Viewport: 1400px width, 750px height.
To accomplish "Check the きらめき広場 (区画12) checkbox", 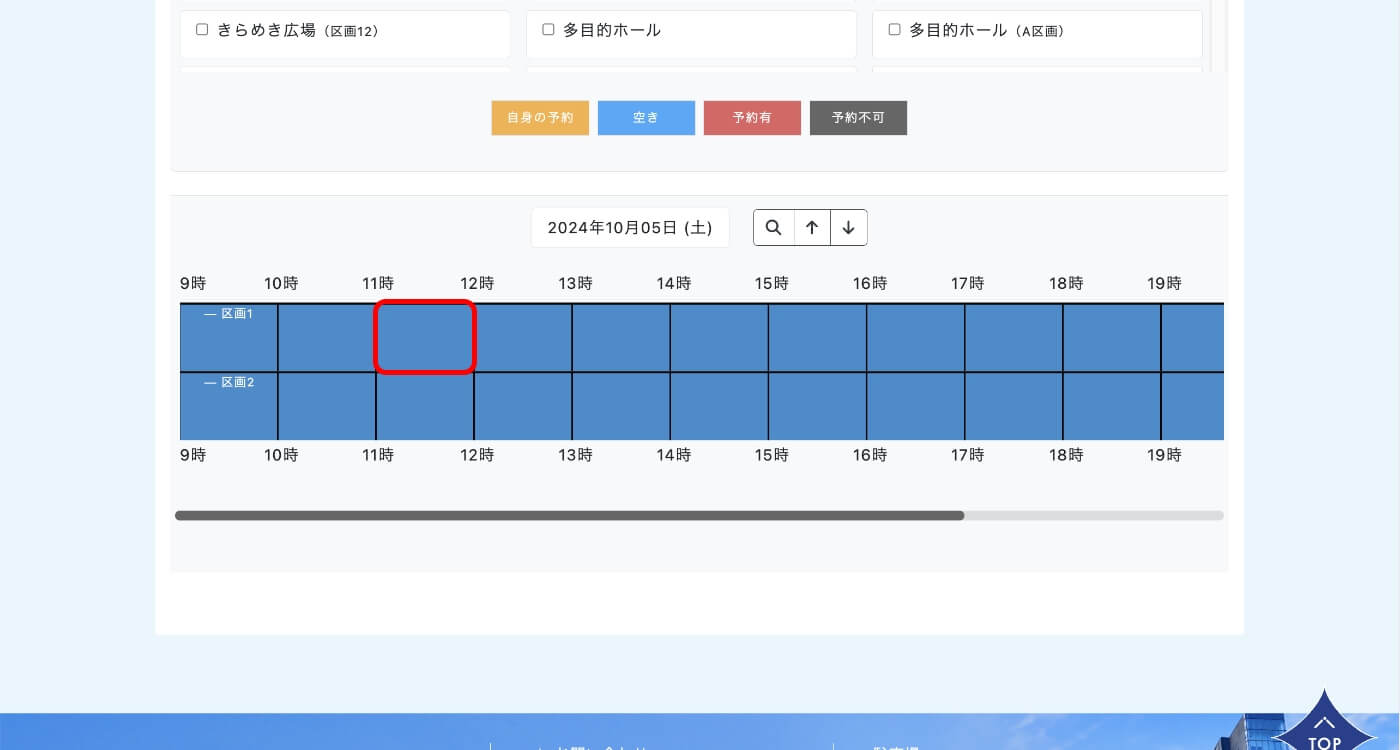I will coord(202,30).
